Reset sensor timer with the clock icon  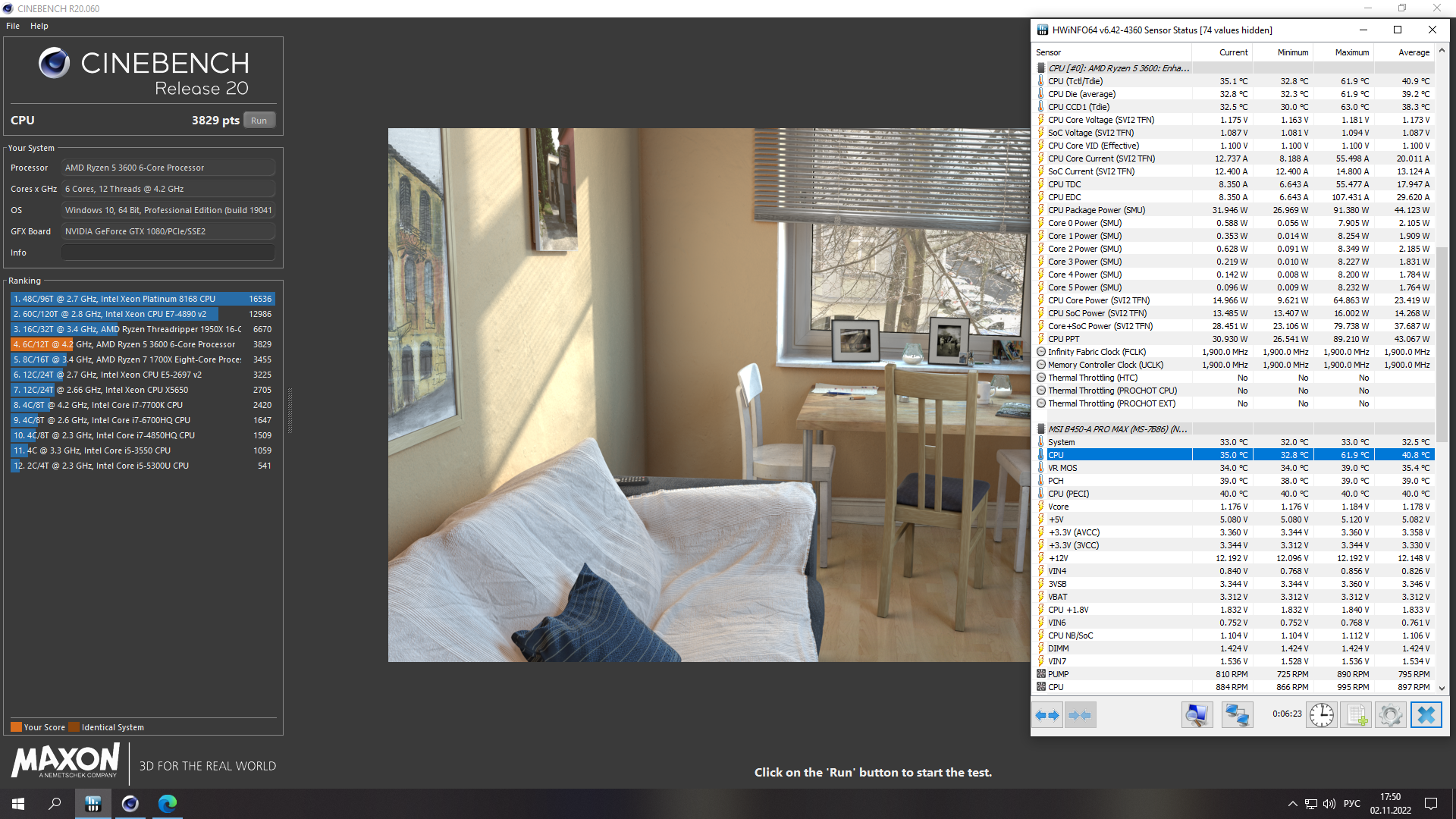pyautogui.click(x=1321, y=715)
